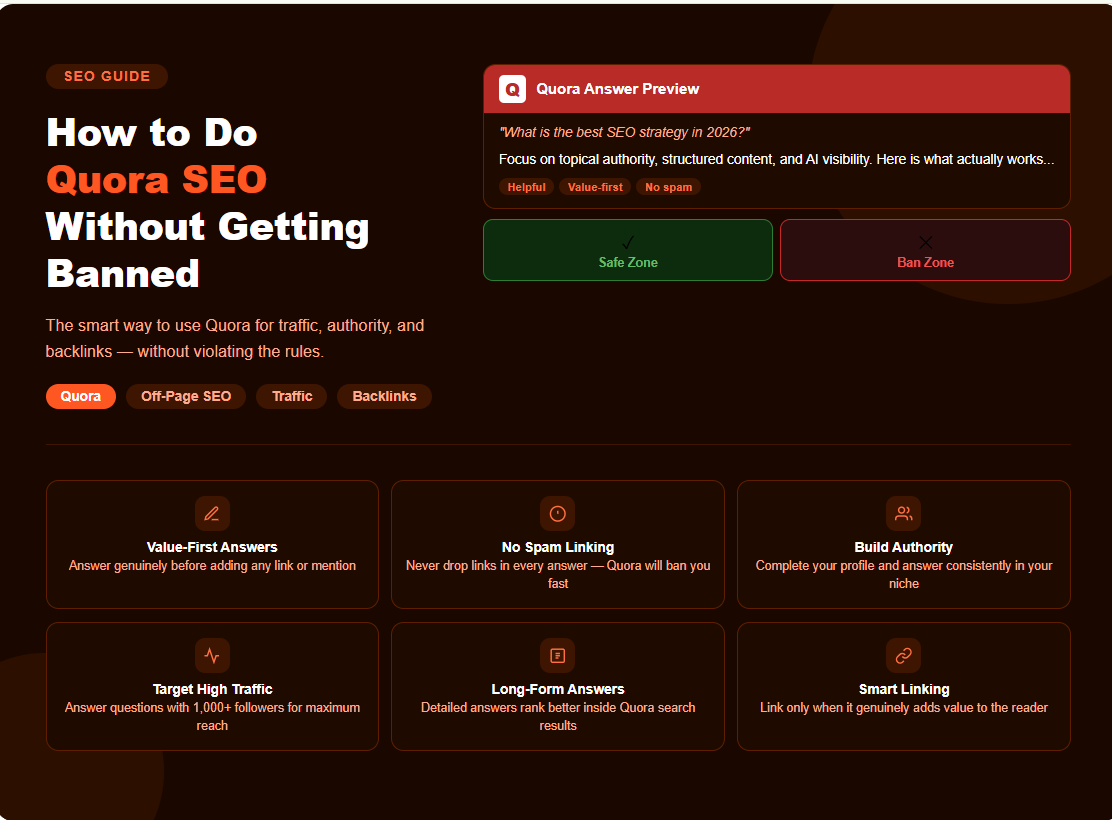Click the No spam tag
This screenshot has height=820, width=1112.
[x=668, y=186]
